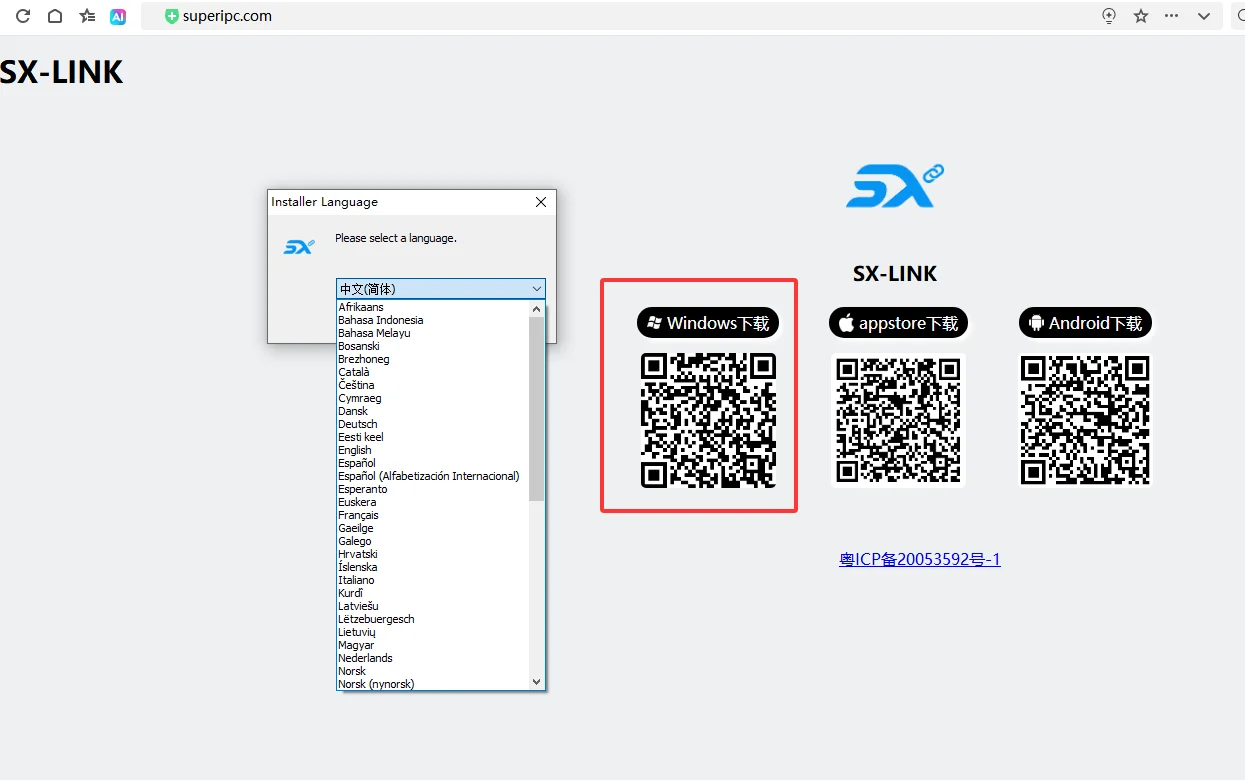1245x780 pixels.
Task: Bookmark this page with the star icon
Action: [1141, 16]
